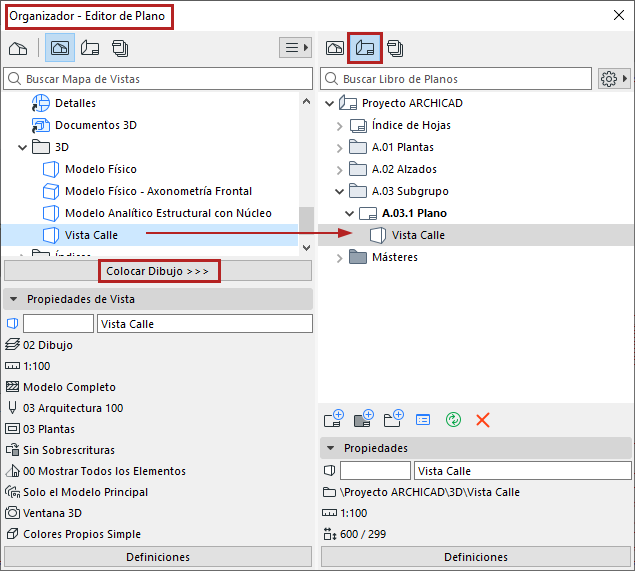Image resolution: width=635 pixels, height=571 pixels.
Task: Click the 02 Dibujo layer combination entry
Action: click(x=48, y=345)
